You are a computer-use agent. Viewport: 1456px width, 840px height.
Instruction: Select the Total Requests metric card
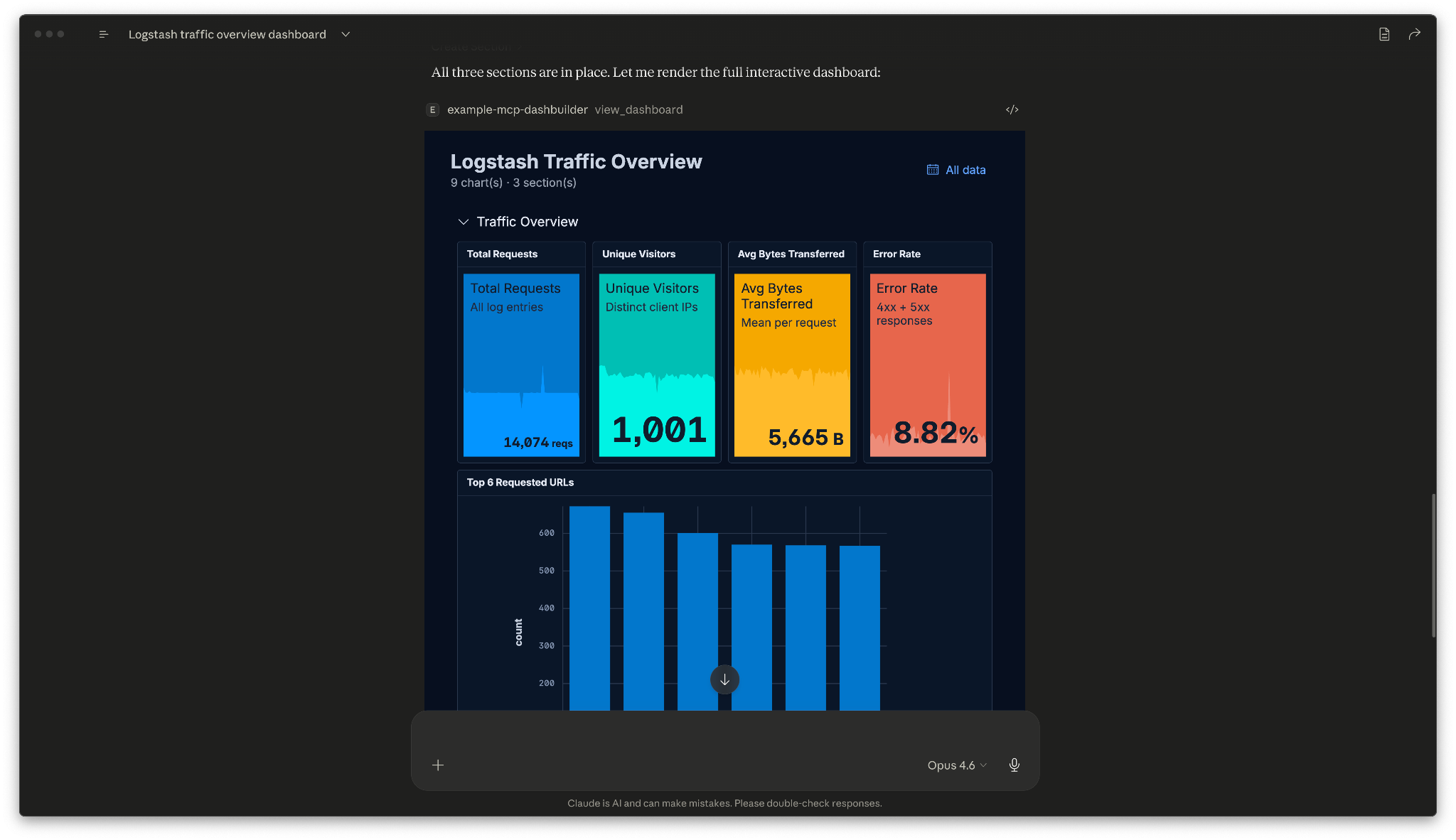521,365
